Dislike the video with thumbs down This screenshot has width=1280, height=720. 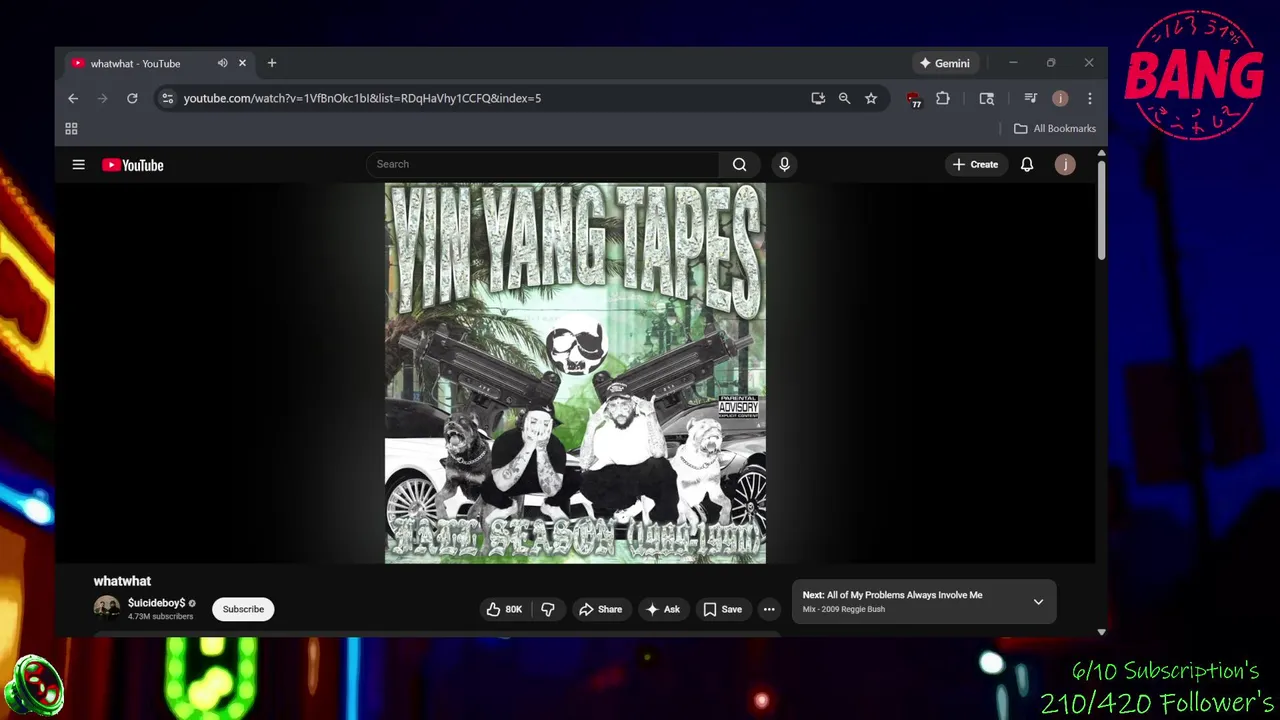548,609
